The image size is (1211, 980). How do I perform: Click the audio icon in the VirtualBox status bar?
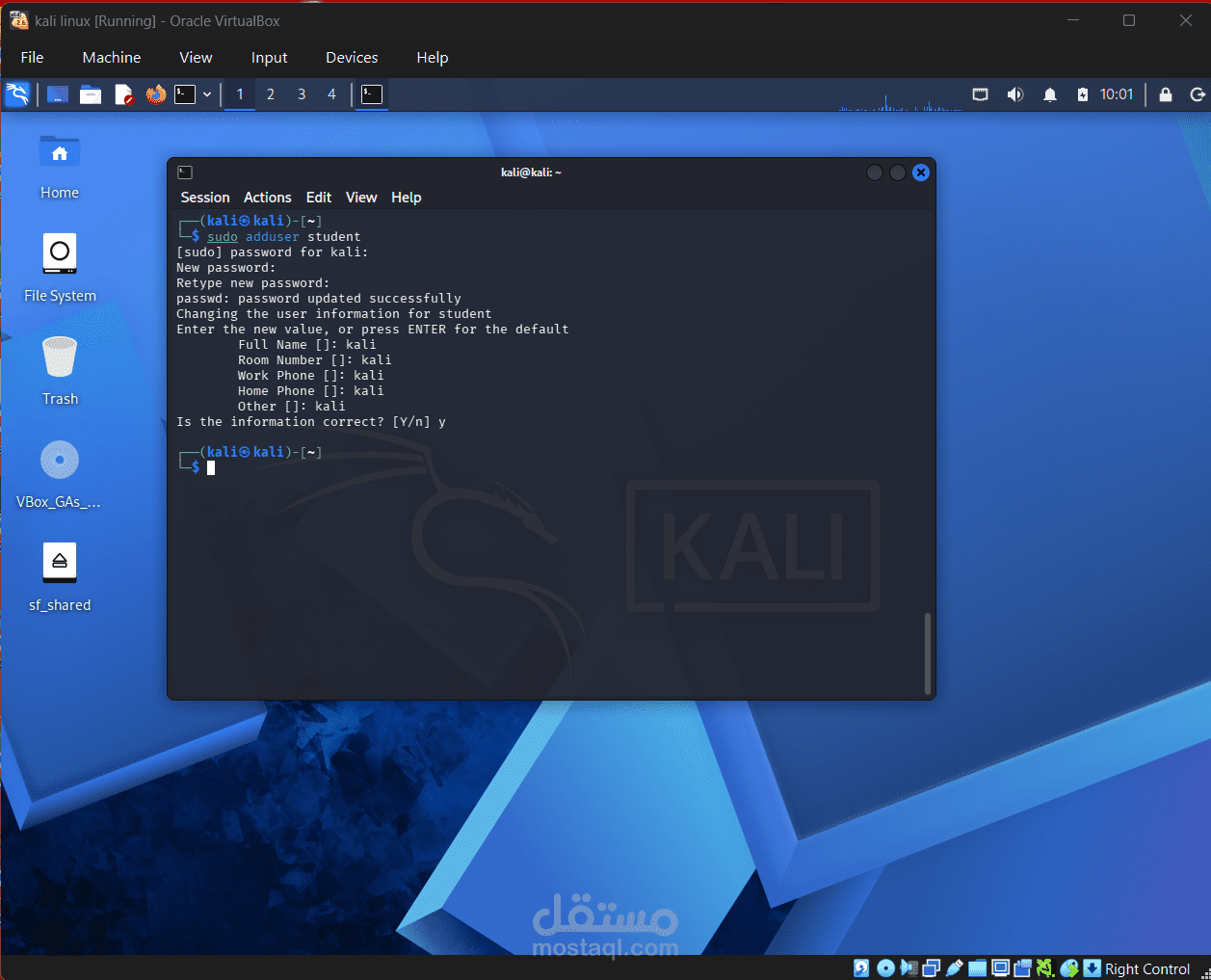pyautogui.click(x=908, y=968)
